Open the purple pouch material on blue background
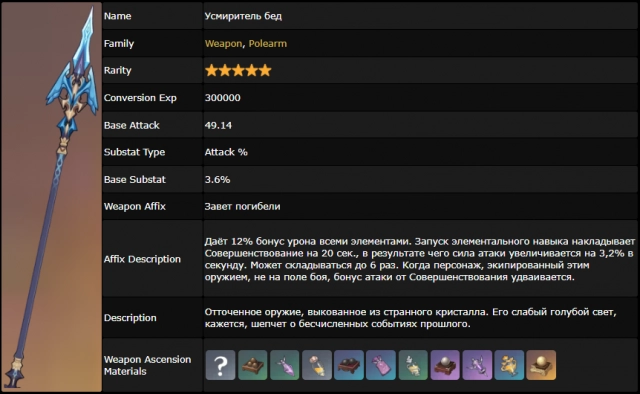The height and width of the screenshot is (394, 640). [x=381, y=365]
